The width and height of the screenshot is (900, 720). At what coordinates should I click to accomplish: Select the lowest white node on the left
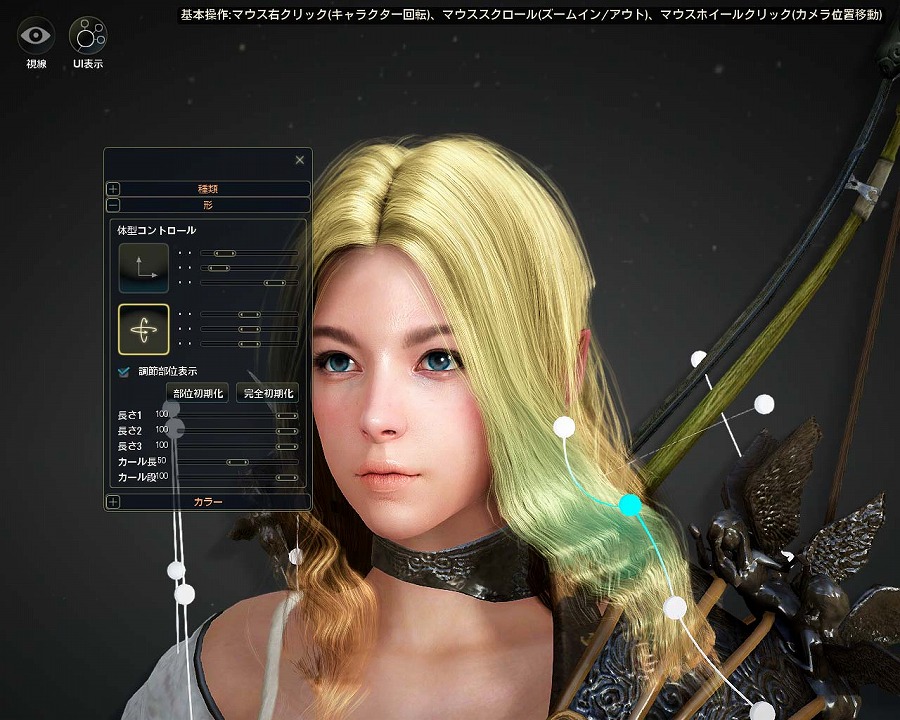[x=183, y=594]
